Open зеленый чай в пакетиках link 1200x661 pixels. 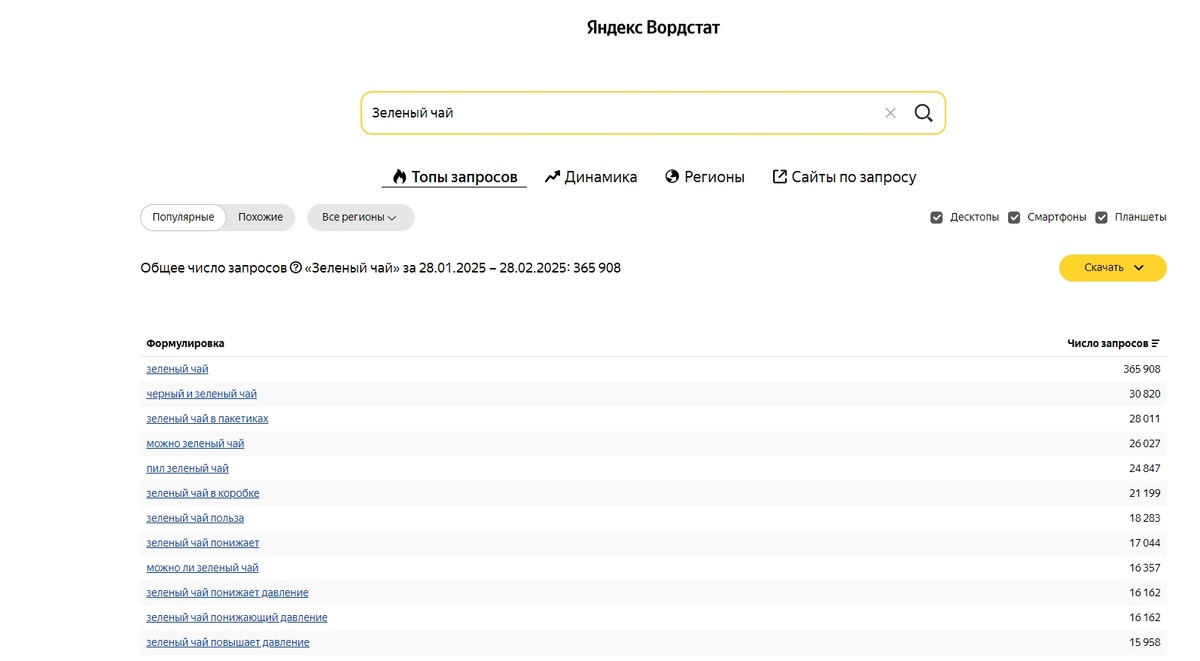pyautogui.click(x=207, y=419)
